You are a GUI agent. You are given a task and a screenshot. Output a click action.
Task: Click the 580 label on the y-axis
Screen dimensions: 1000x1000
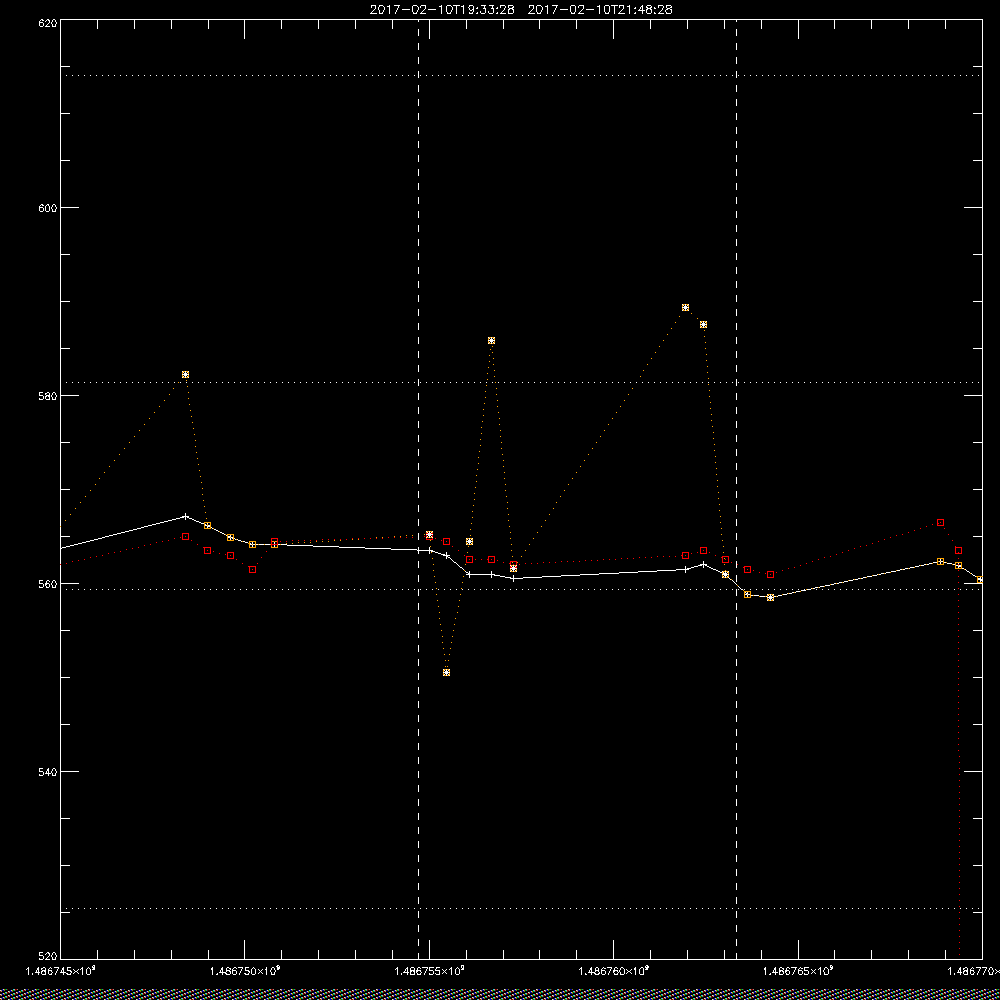(49, 395)
